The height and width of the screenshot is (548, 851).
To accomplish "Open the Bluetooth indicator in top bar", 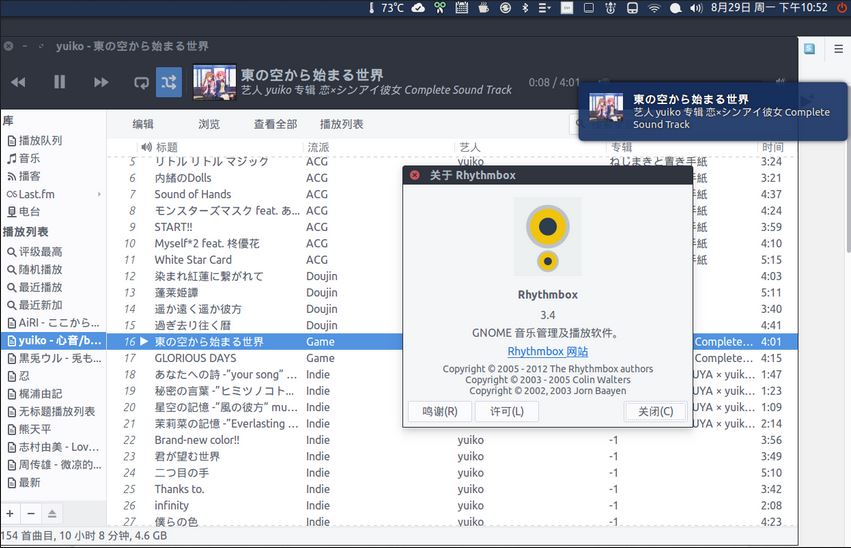I will pyautogui.click(x=525, y=8).
